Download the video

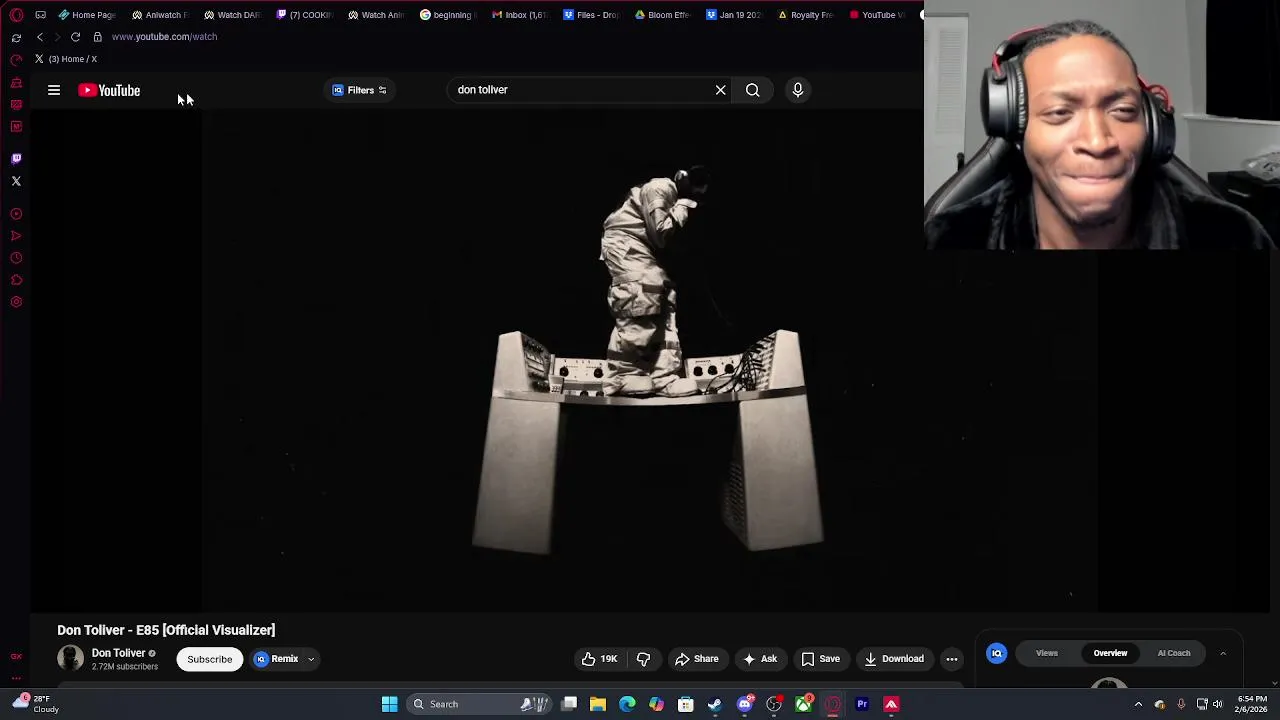(894, 659)
